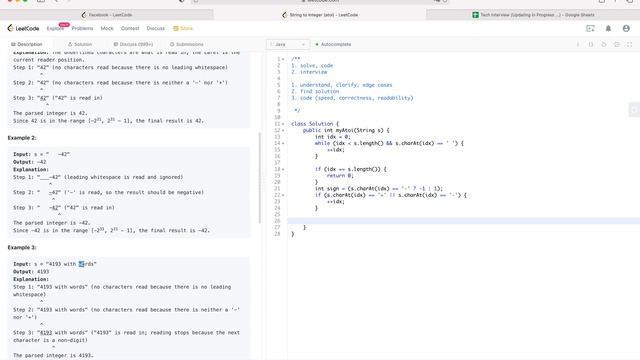Switch to the Submissions tab
Image resolution: width=640 pixels, height=360 pixels.
click(187, 44)
